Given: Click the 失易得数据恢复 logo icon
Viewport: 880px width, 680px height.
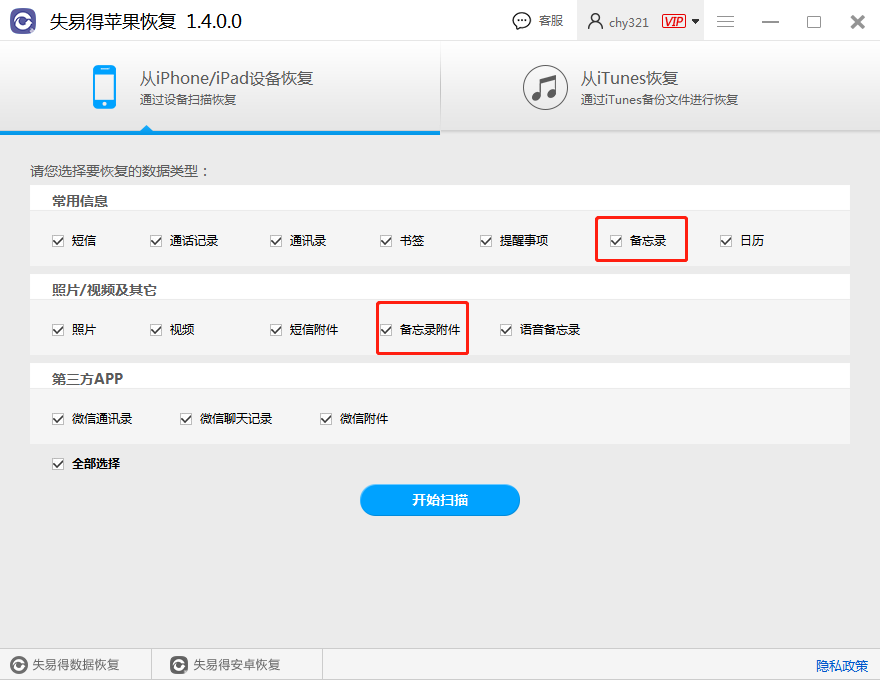Looking at the screenshot, I should (19, 665).
